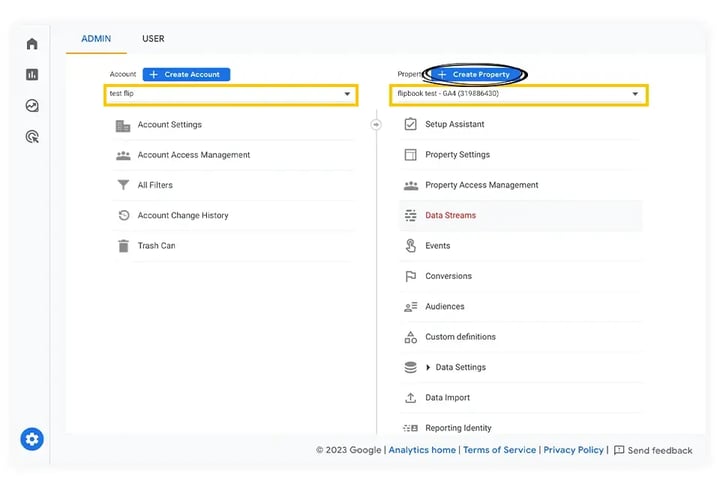Image resolution: width=720 pixels, height=486 pixels.
Task: Click the Property Settings window icon
Action: click(x=411, y=155)
